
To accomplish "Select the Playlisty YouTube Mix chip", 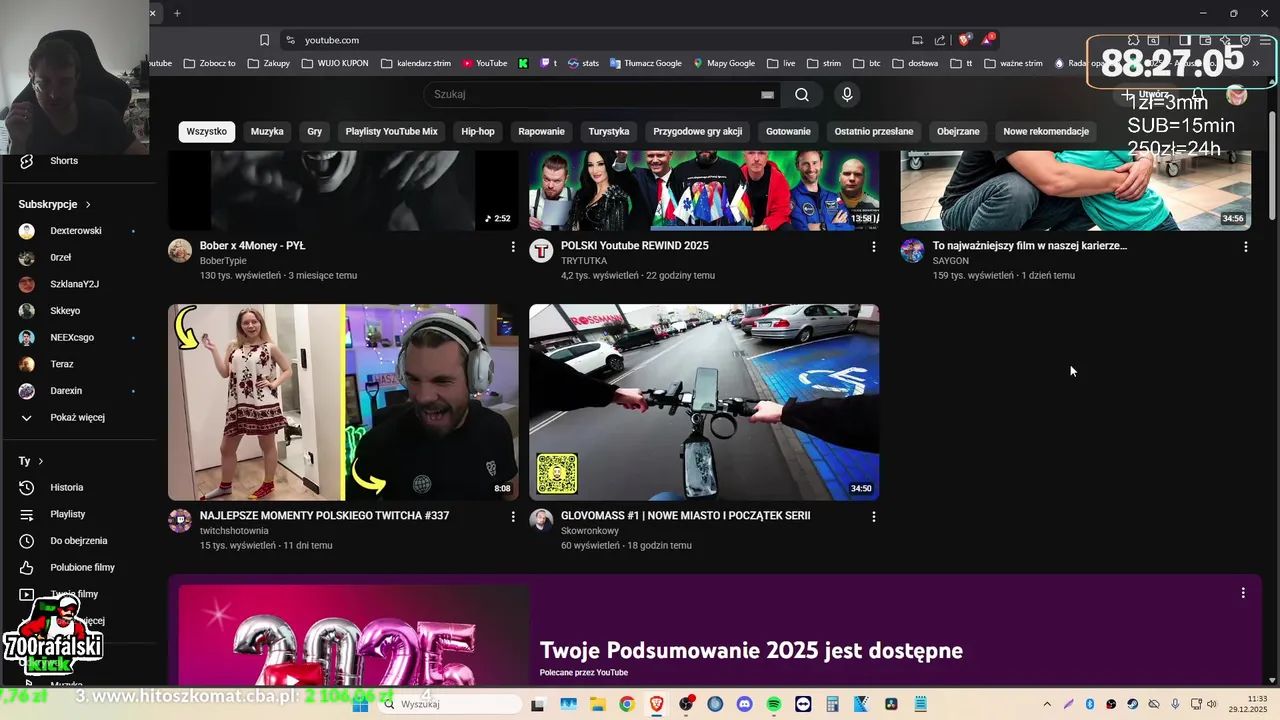I will (x=392, y=131).
